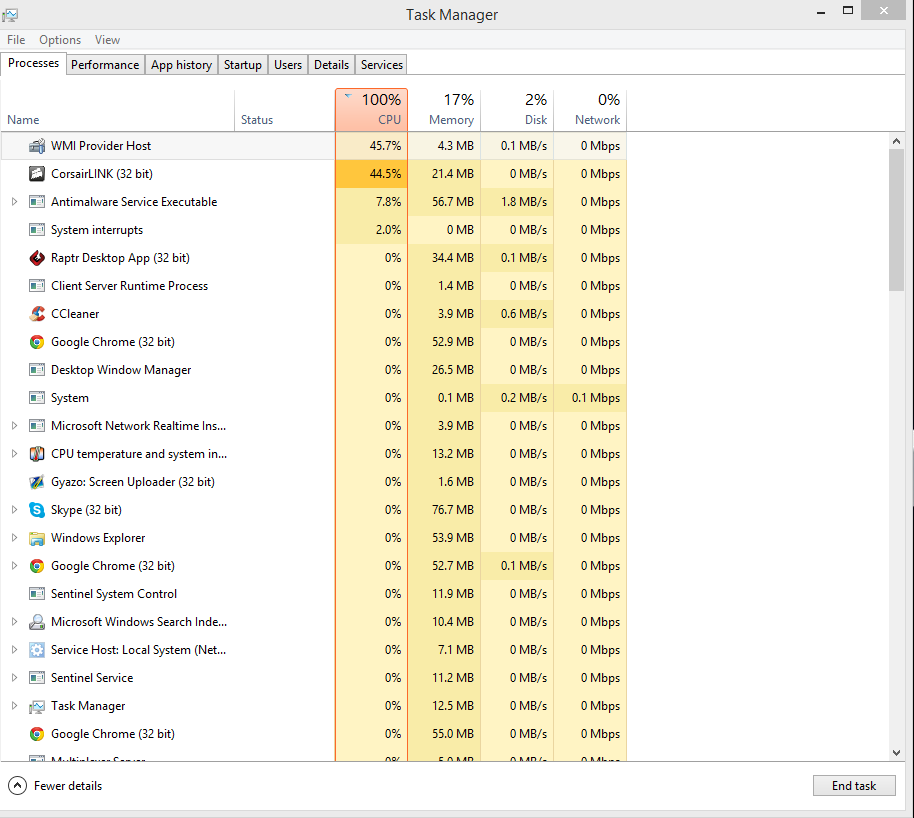Click the Skype process icon
Screen dimensions: 914x818
[37, 510]
